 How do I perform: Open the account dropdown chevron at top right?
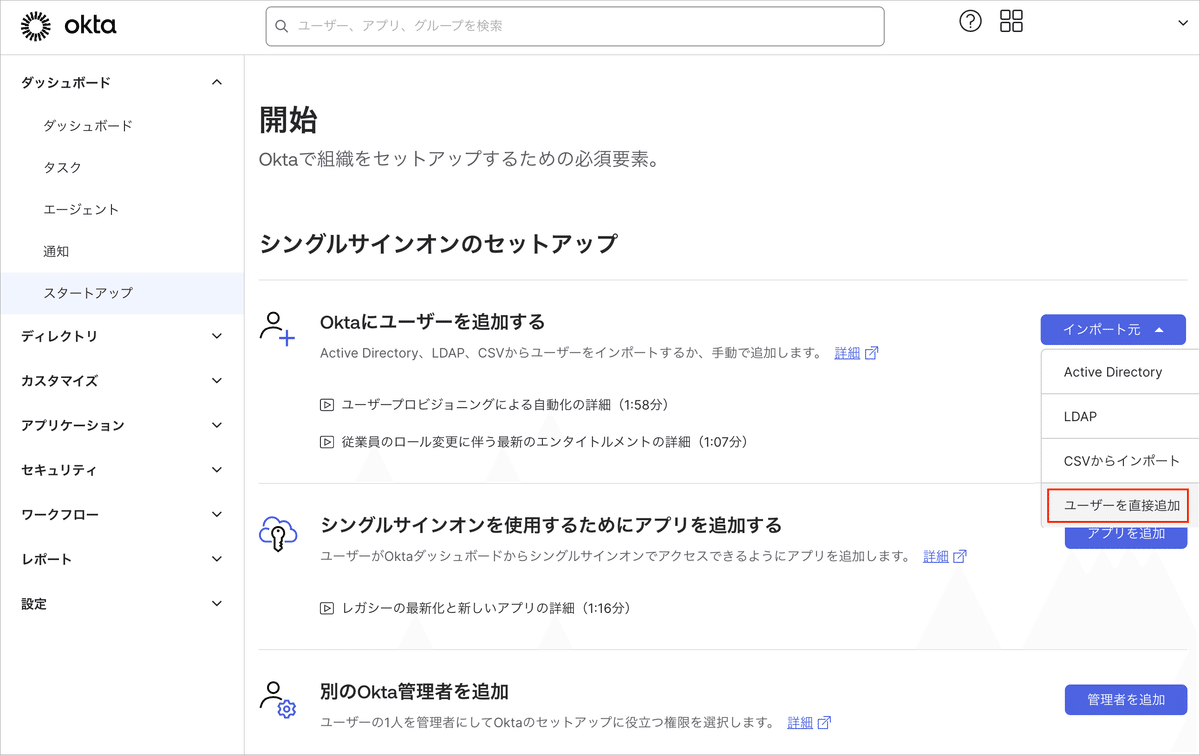pos(1183,24)
